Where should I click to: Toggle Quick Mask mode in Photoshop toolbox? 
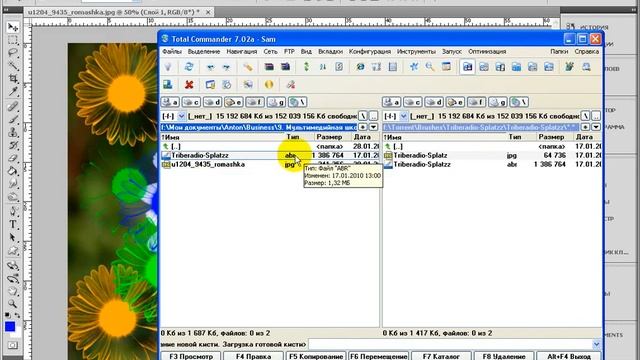point(13,345)
